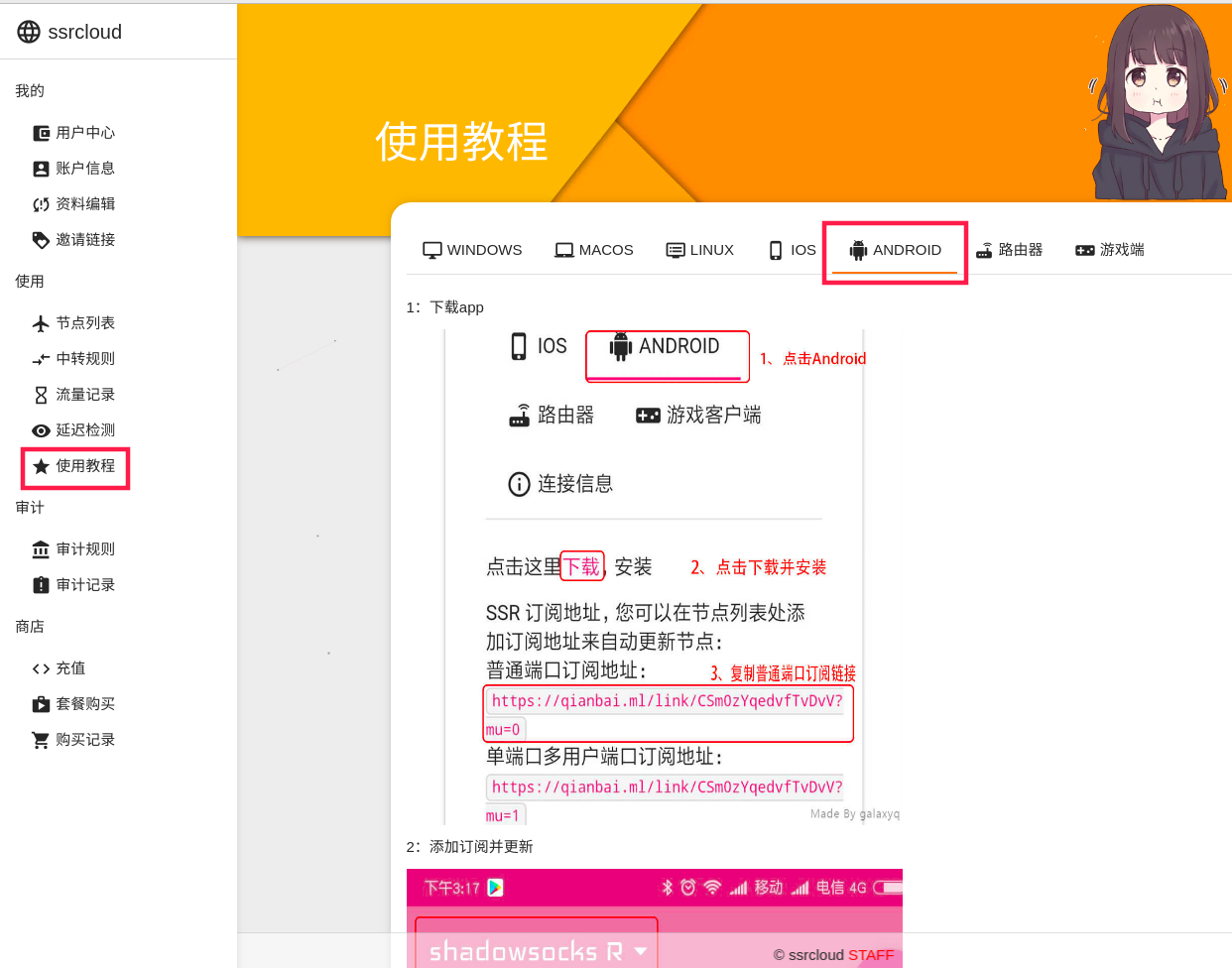This screenshot has width=1232, height=968.
Task: Click the 流量记录 hourglass icon
Action: (x=41, y=395)
